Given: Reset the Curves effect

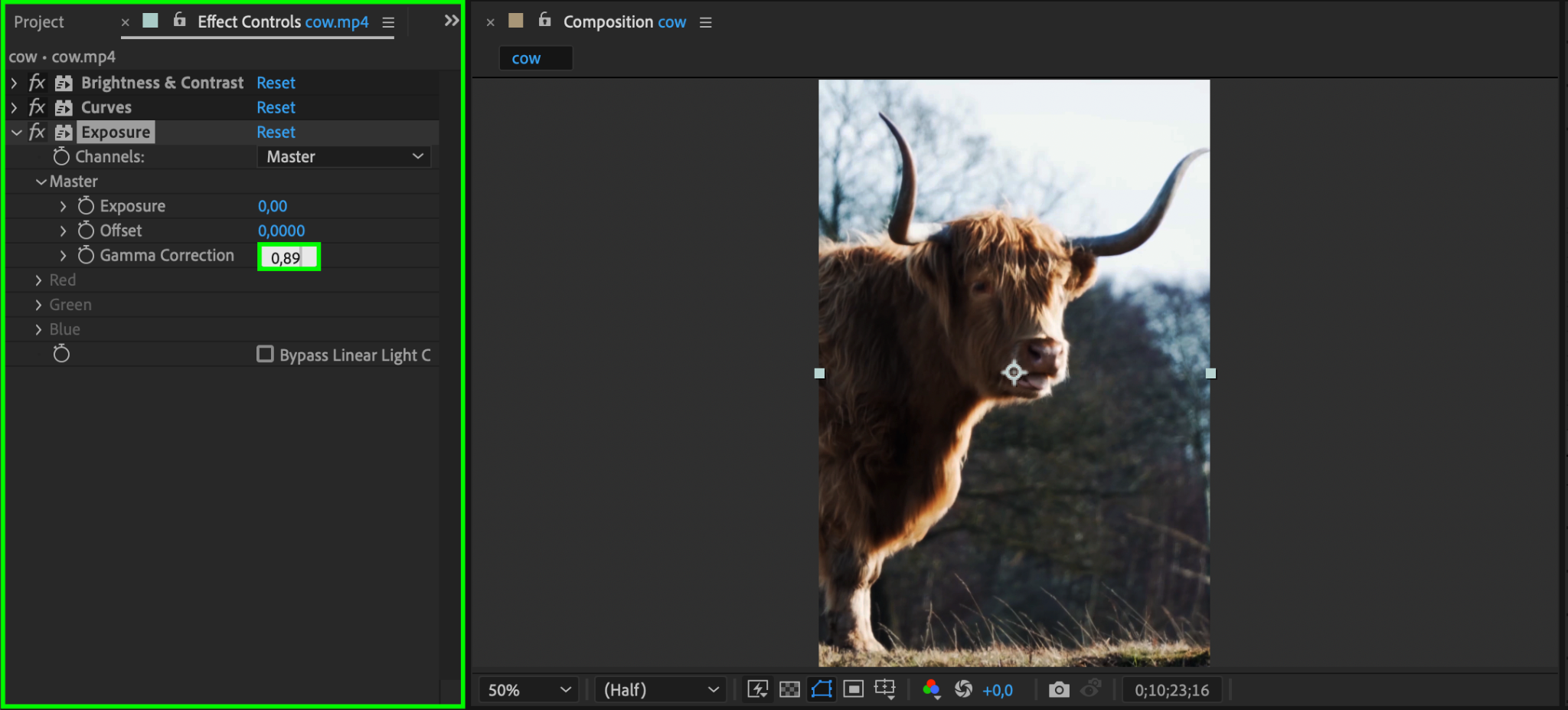Looking at the screenshot, I should [276, 107].
